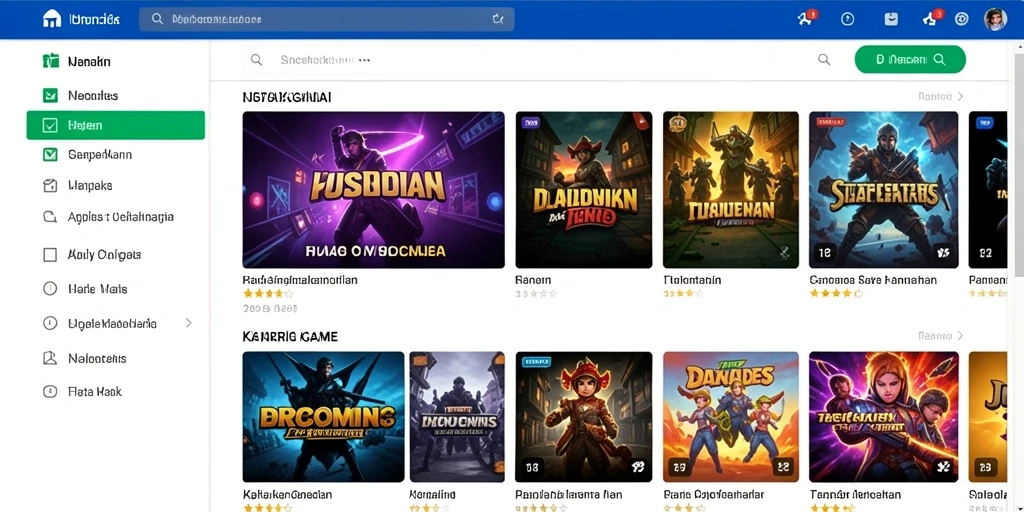Open the red-hat character thumbnail in second row
The width and height of the screenshot is (1024, 512).
point(583,417)
